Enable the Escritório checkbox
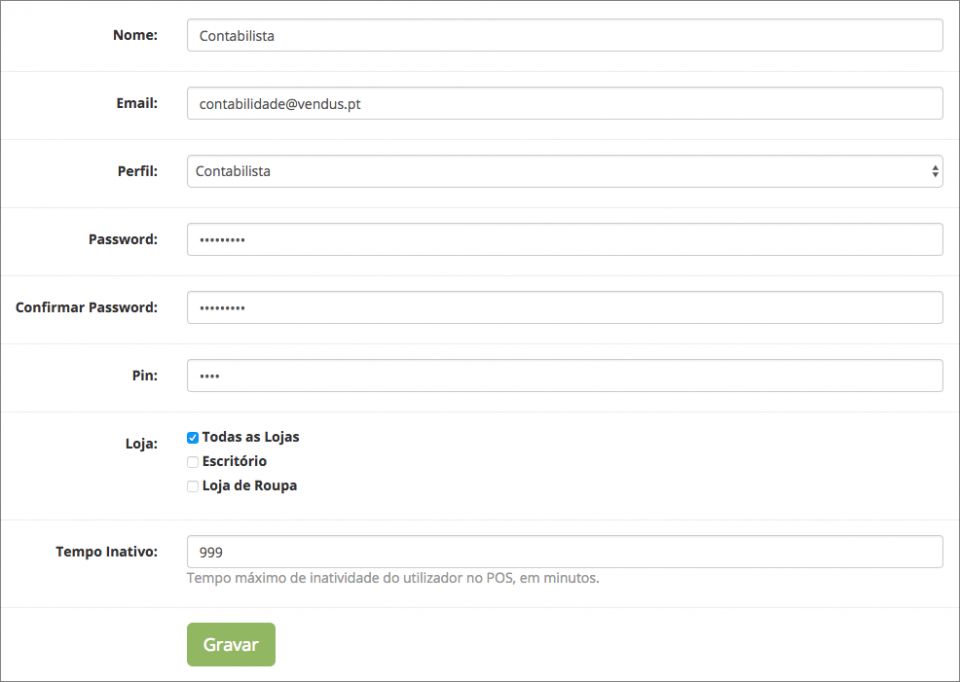The height and width of the screenshot is (682, 960). pyautogui.click(x=193, y=462)
